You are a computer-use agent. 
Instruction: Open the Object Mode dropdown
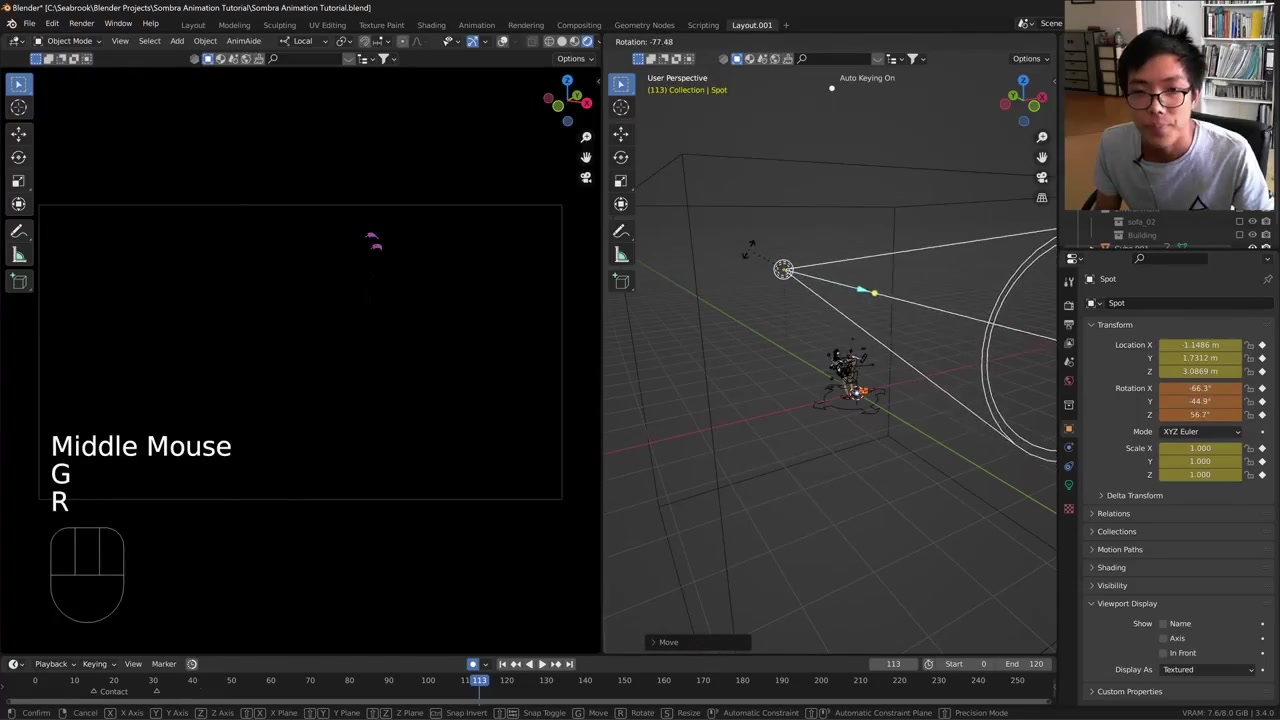click(68, 41)
